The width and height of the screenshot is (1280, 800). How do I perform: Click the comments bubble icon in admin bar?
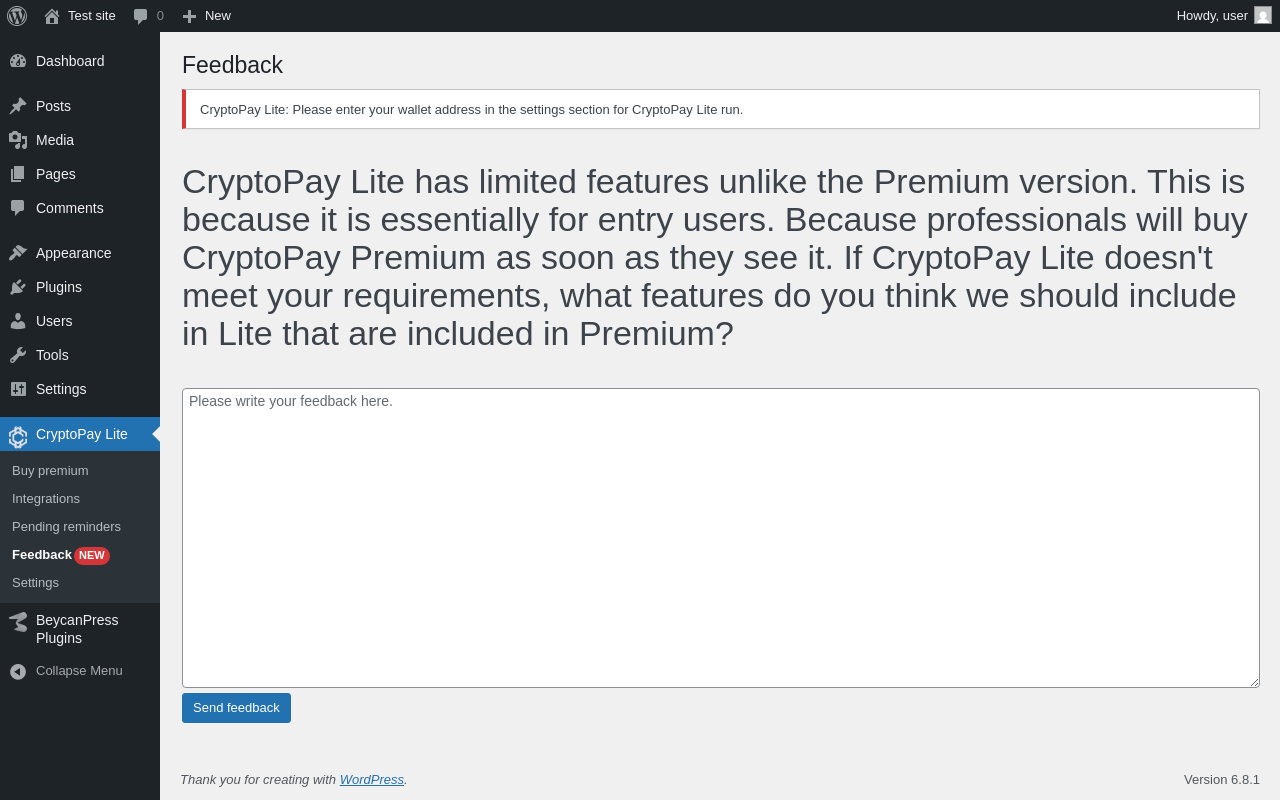click(x=141, y=16)
